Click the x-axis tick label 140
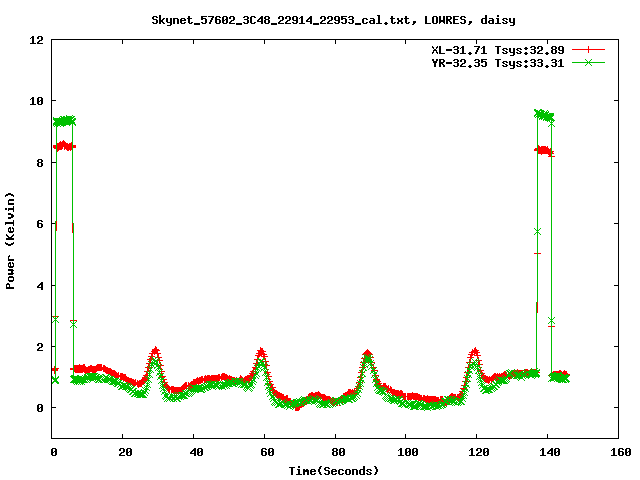 tap(550, 452)
